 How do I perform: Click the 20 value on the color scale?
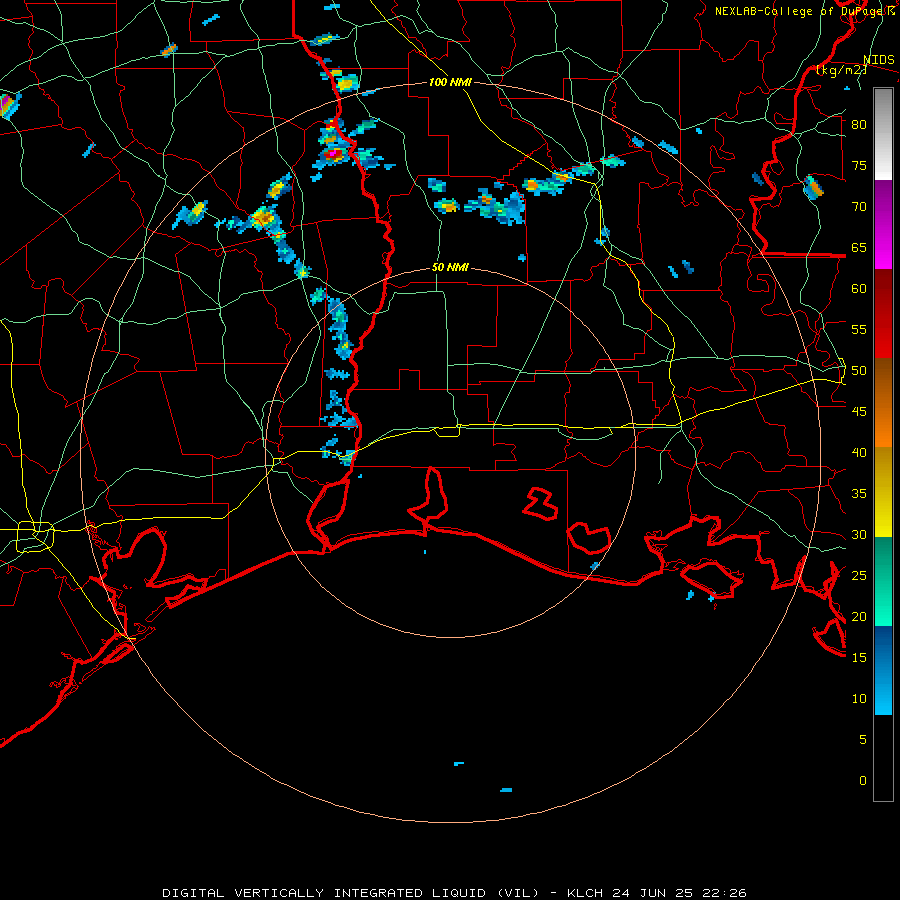859,617
